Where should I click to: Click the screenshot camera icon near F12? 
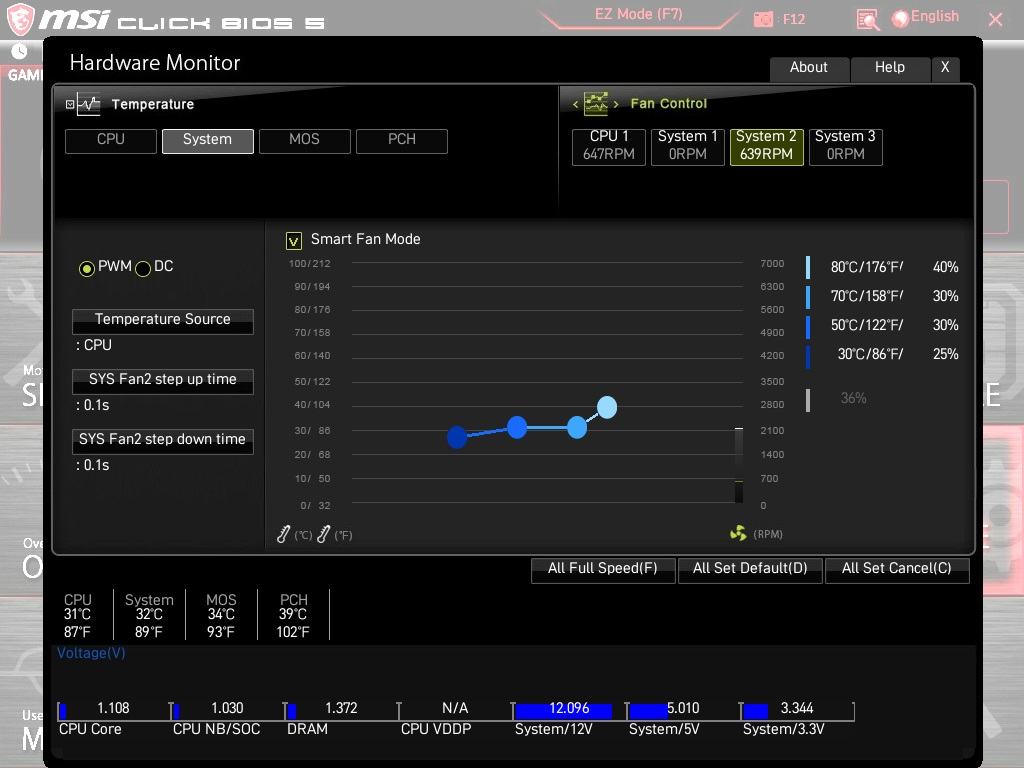tap(763, 20)
